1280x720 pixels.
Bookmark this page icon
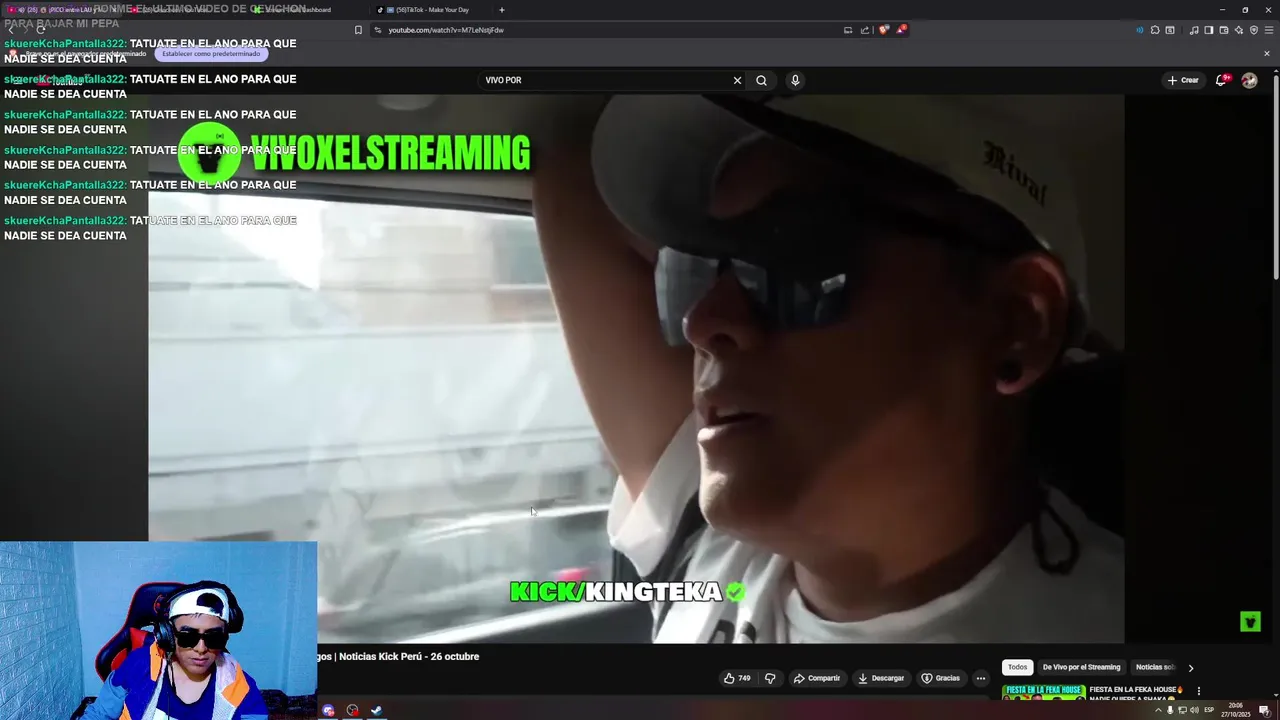point(358,30)
